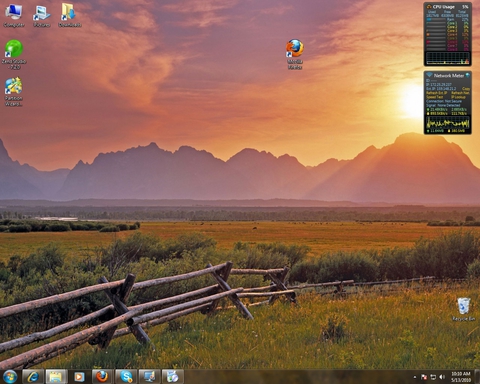This screenshot has width=480, height=384.
Task: Click the Connection: Not Secure status text
Action: 444,101
